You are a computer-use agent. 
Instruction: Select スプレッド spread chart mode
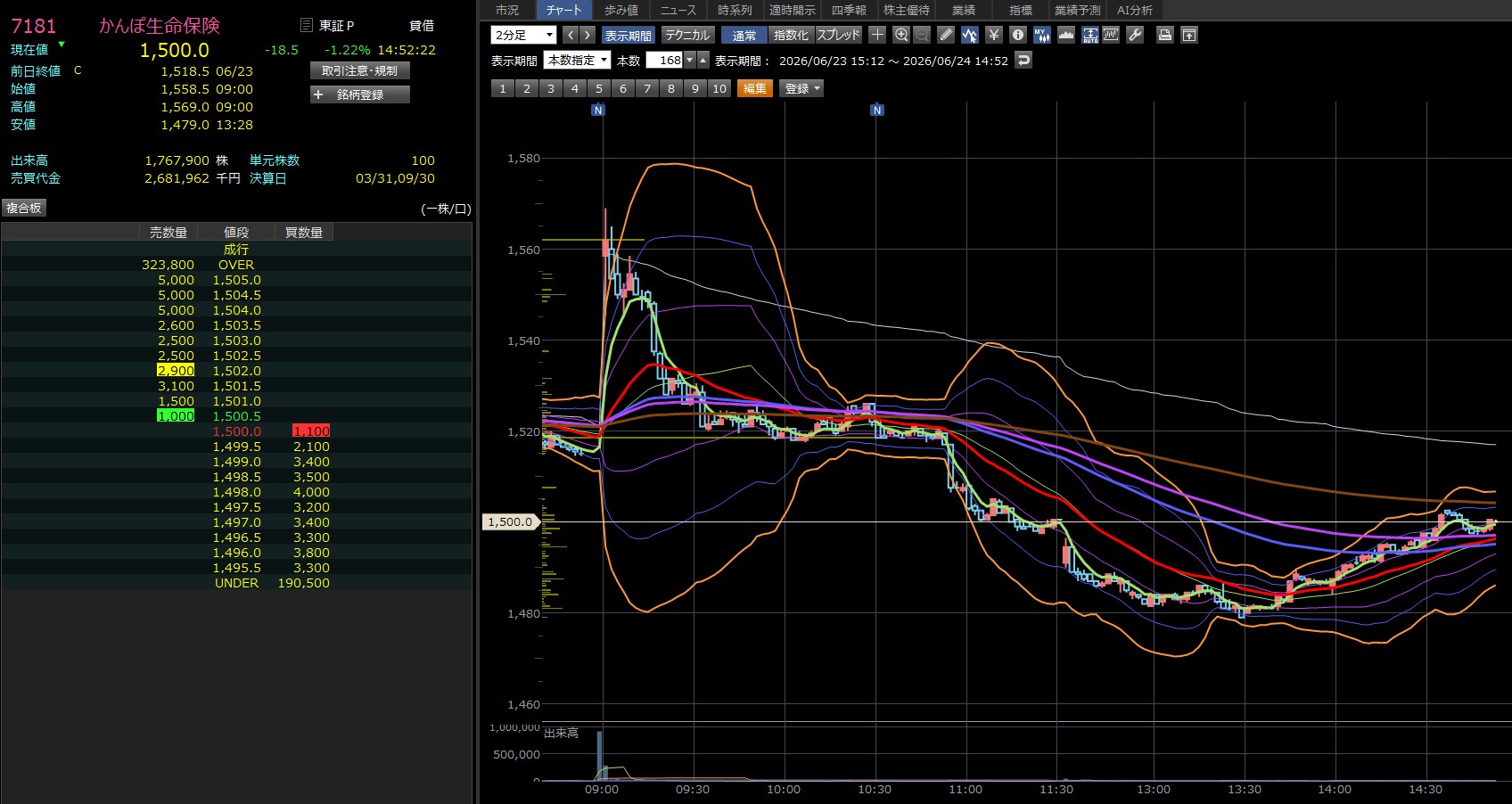(x=839, y=35)
